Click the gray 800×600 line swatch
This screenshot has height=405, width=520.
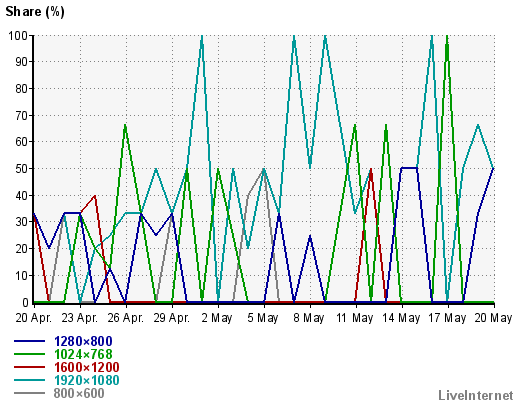[29, 393]
